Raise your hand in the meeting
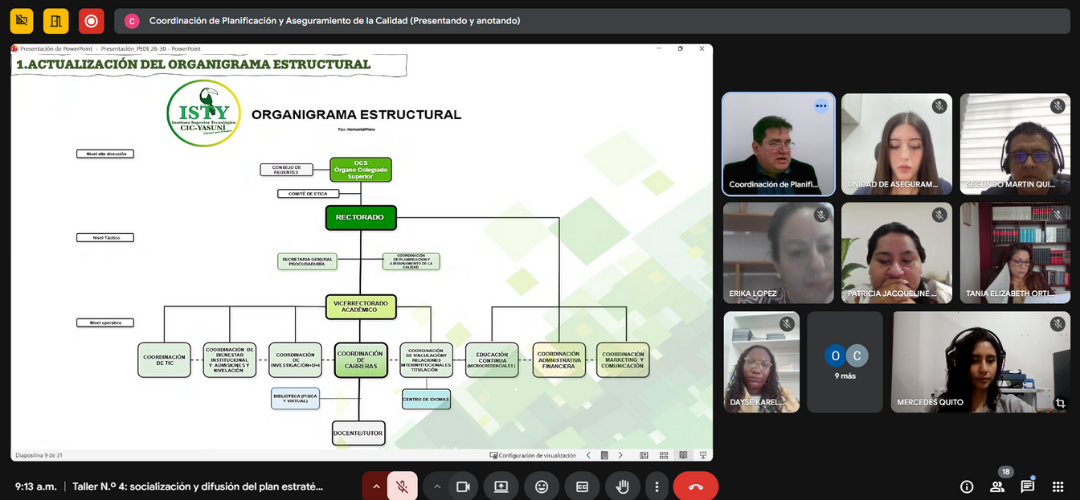Image resolution: width=1080 pixels, height=500 pixels. [x=622, y=486]
